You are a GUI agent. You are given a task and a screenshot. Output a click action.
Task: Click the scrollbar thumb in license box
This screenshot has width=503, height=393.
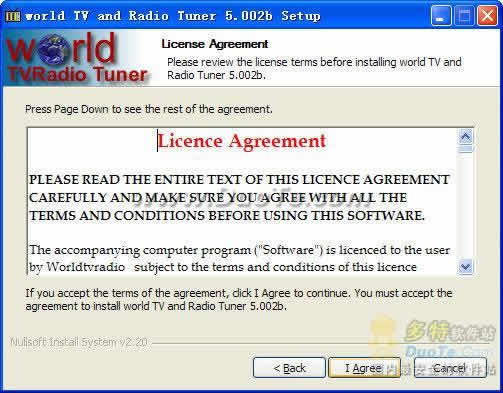(465, 149)
